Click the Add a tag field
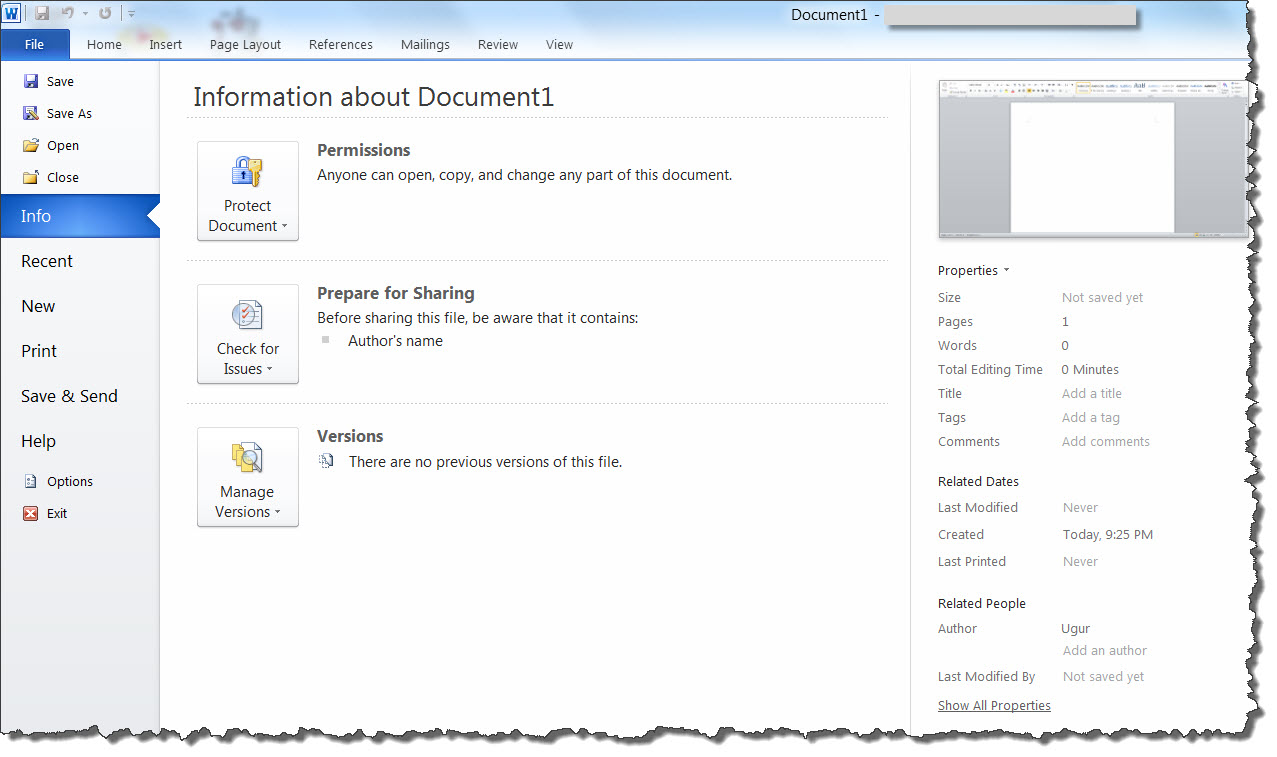The width and height of the screenshot is (1277, 757). coord(1091,418)
